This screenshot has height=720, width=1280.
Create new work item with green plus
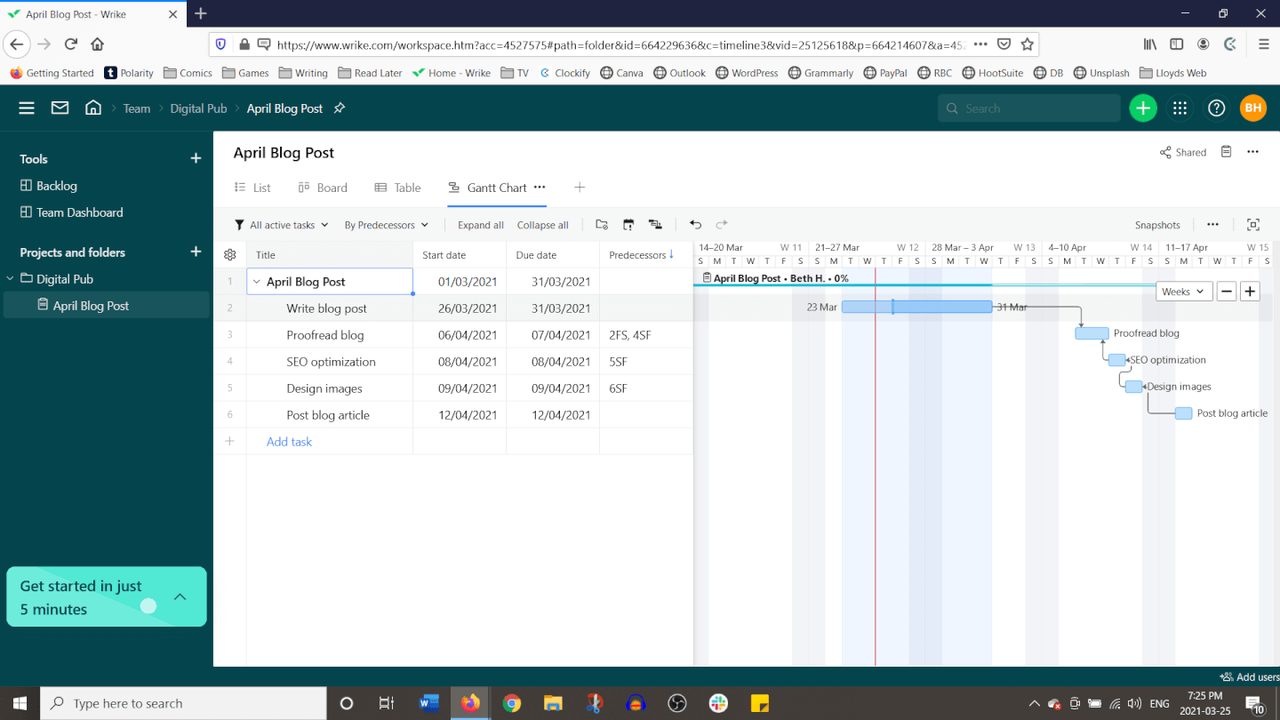coord(1143,107)
